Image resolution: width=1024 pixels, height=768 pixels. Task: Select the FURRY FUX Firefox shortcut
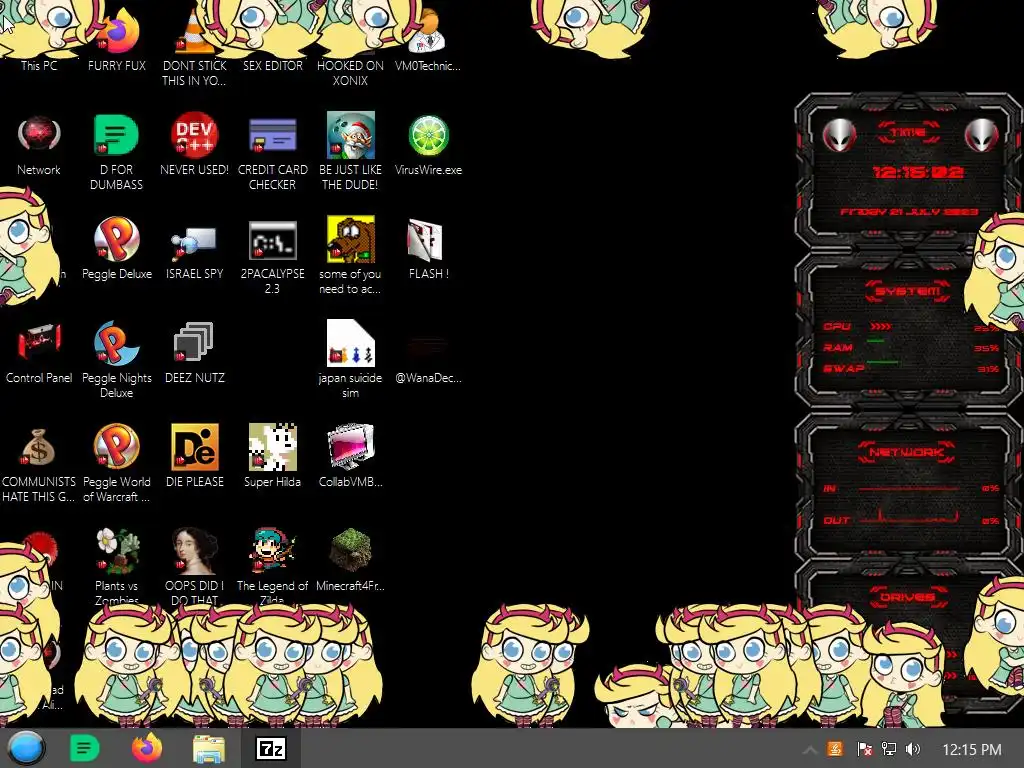coord(117,39)
